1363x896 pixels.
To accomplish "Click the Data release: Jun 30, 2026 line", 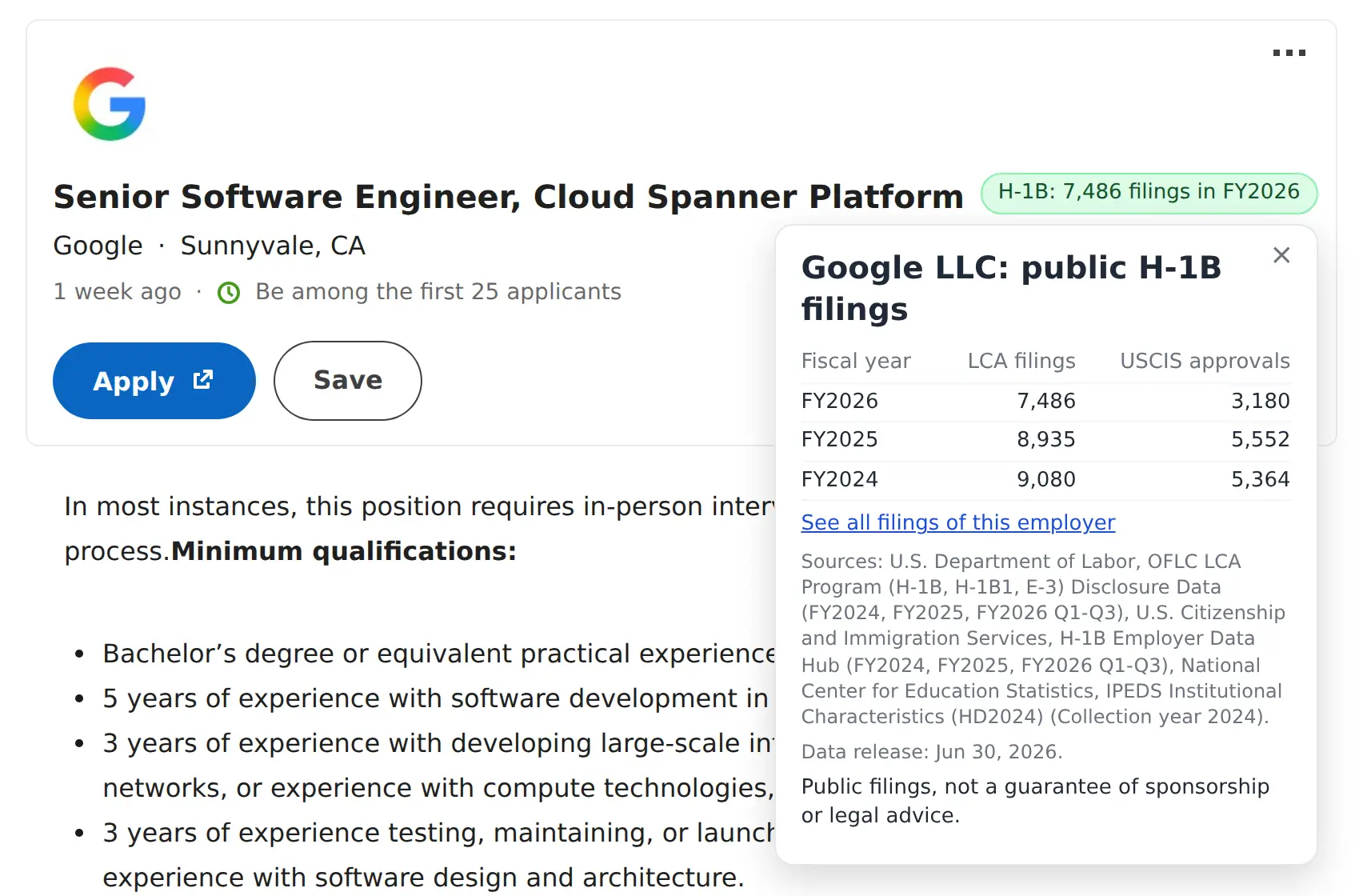I will (x=932, y=752).
